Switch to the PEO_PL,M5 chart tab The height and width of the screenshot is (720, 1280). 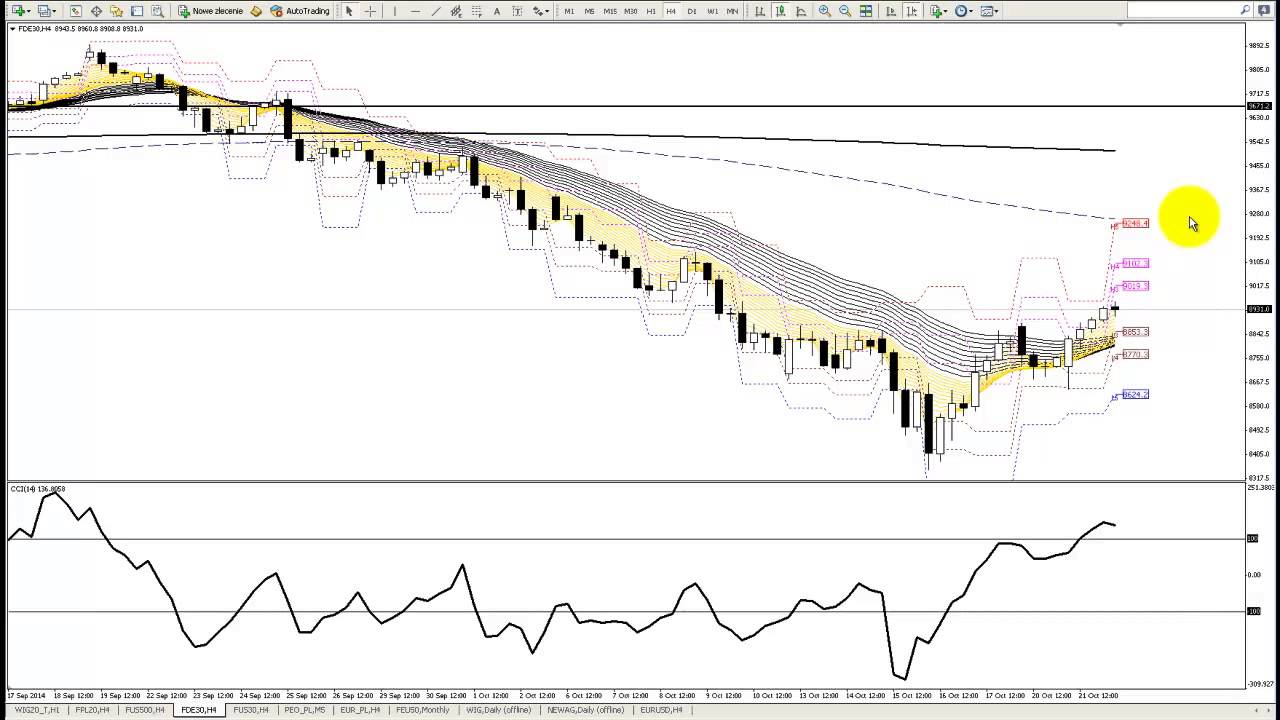tap(304, 710)
